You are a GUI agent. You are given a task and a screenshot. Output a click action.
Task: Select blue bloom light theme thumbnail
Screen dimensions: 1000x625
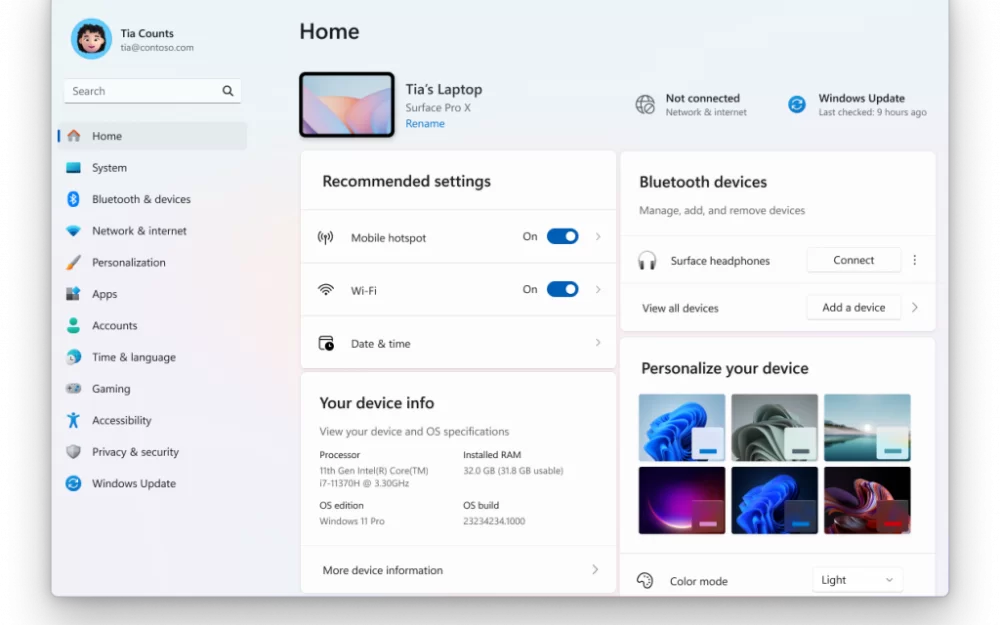682,427
